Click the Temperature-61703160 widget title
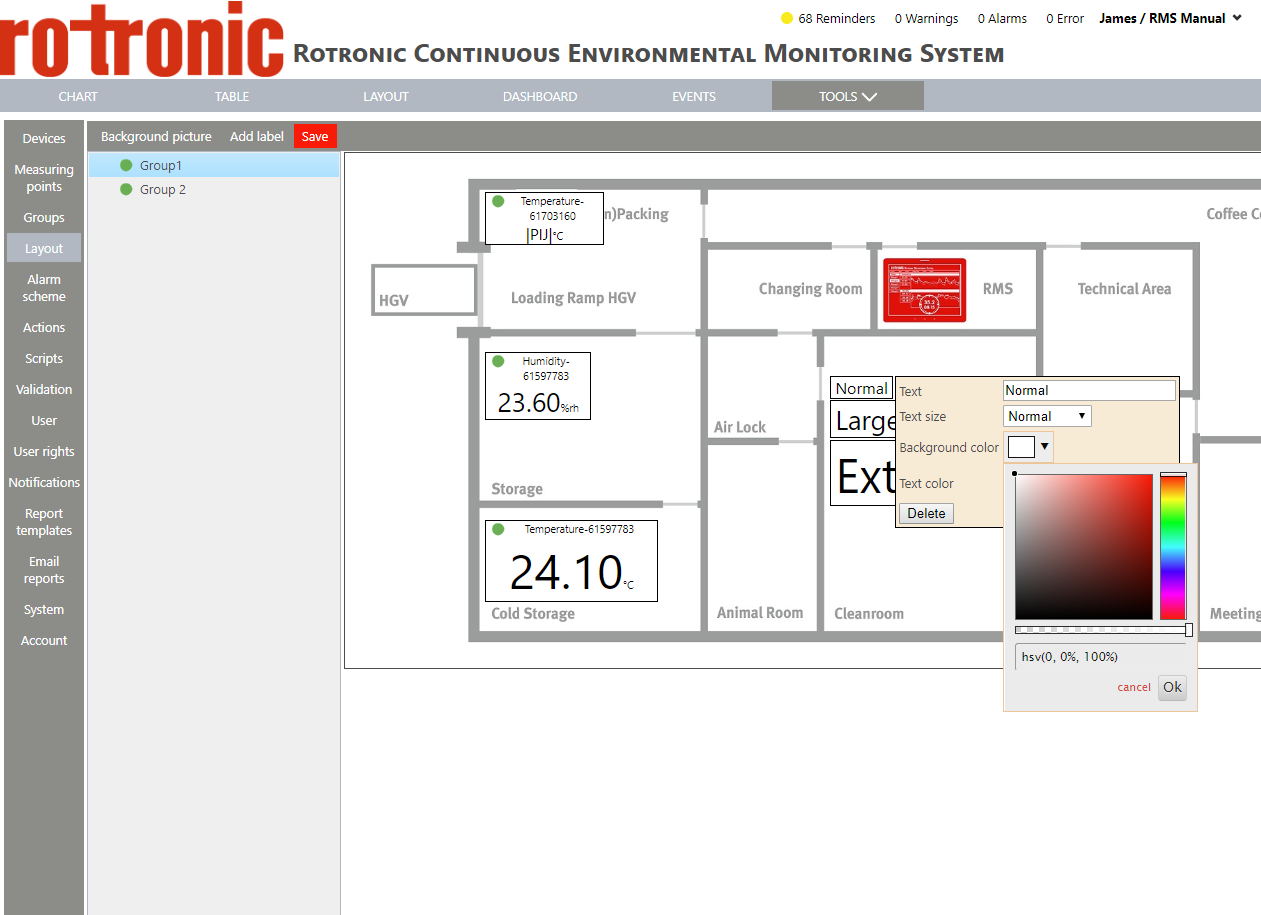Screen dimensions: 1261x915 point(552,208)
